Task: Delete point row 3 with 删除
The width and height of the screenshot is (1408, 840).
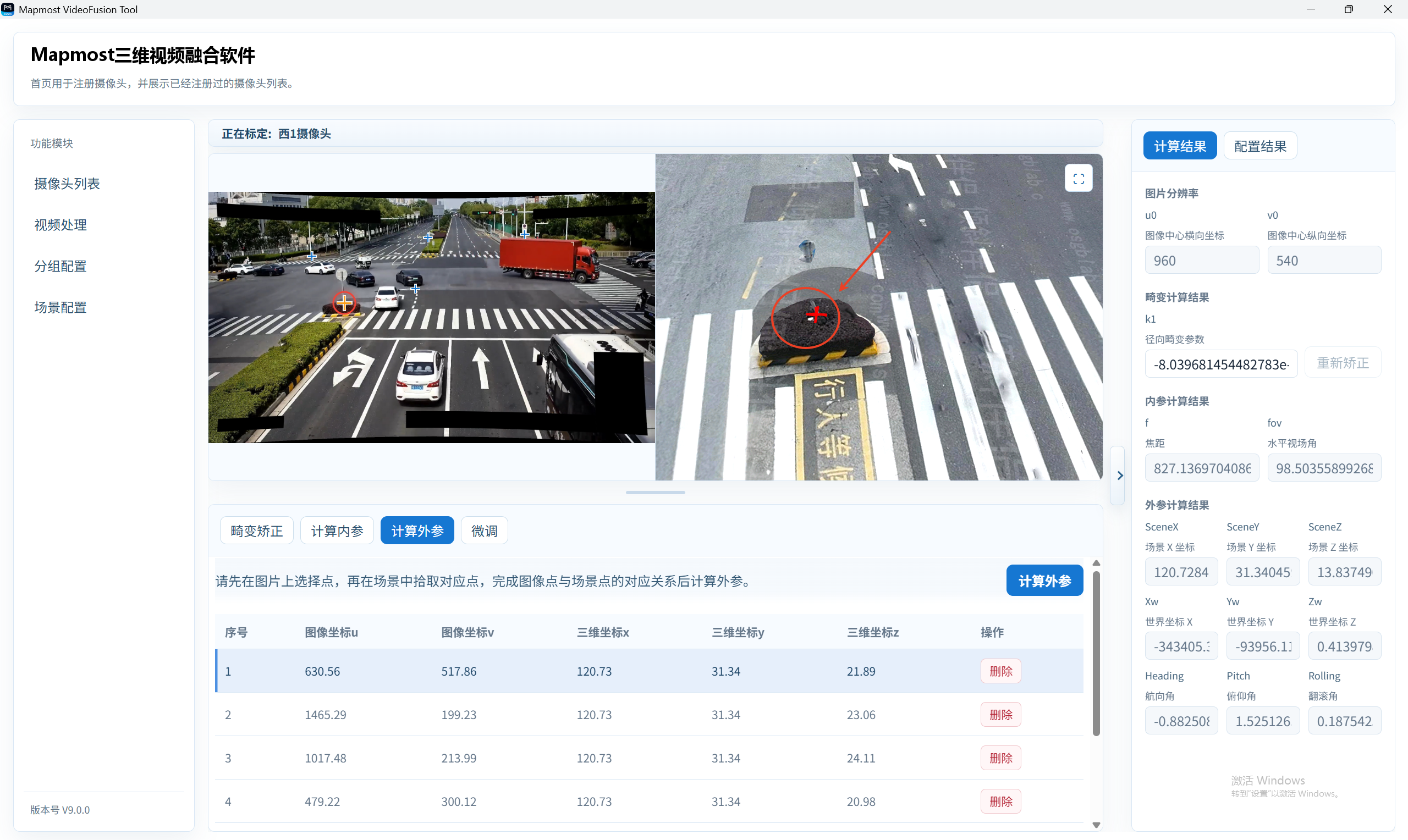Action: tap(1000, 758)
